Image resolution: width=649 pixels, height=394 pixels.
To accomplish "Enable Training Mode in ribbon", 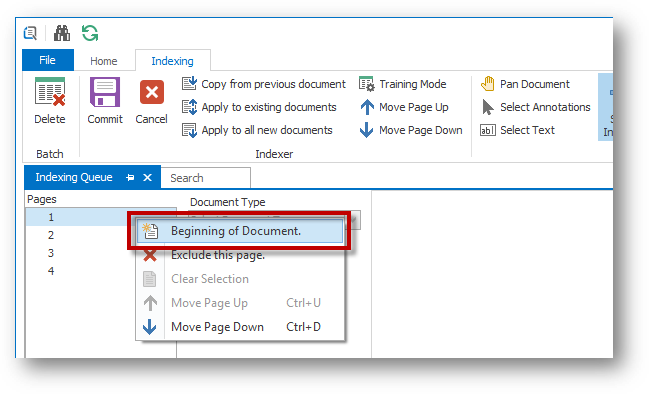I will pos(403,84).
